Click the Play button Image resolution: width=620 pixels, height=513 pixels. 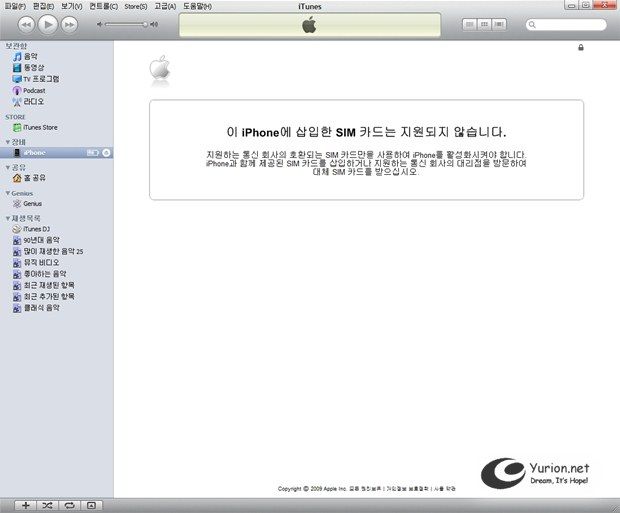click(48, 25)
